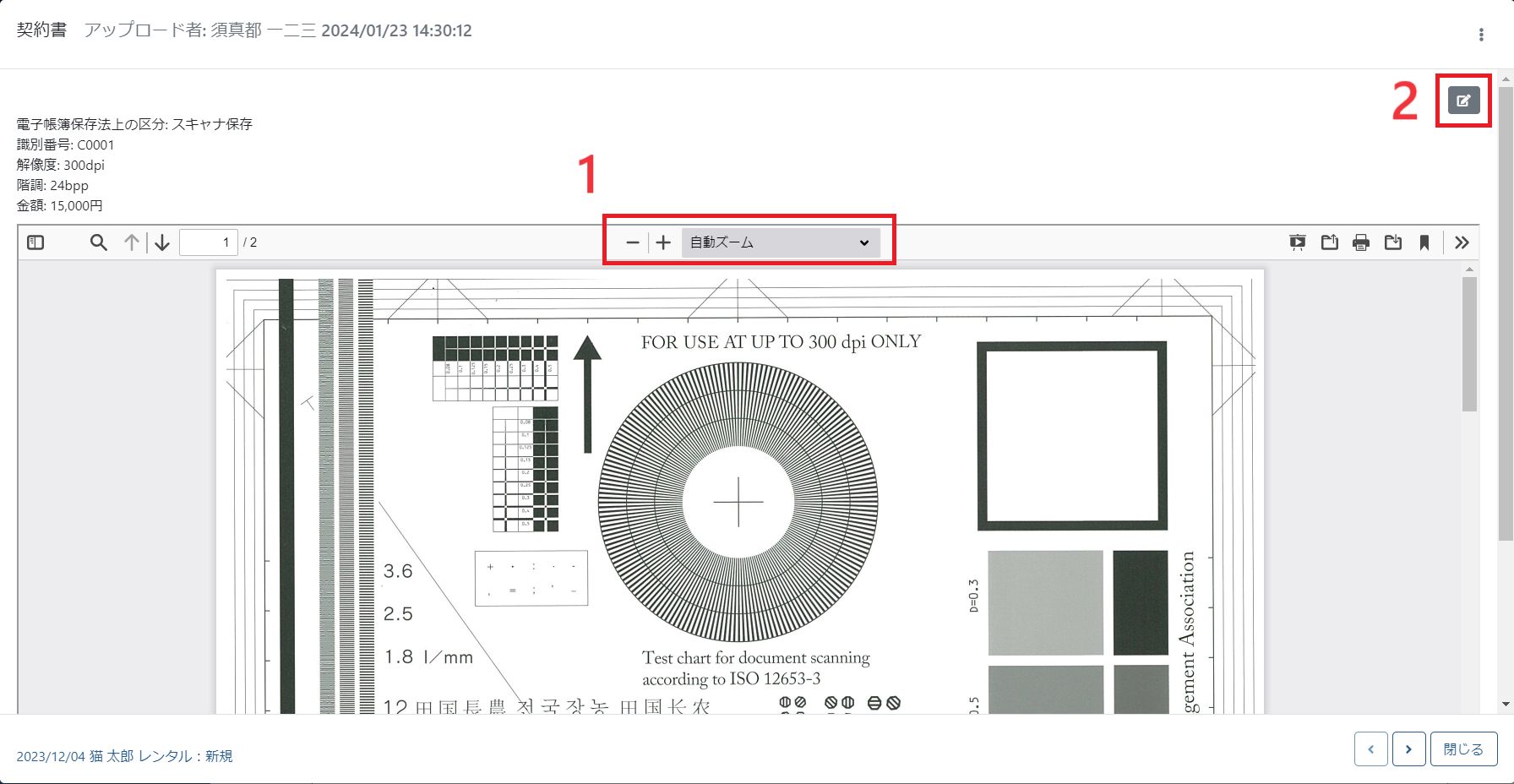Open the 自動ズーム zoom level dropdown
The height and width of the screenshot is (784, 1514).
(x=782, y=242)
